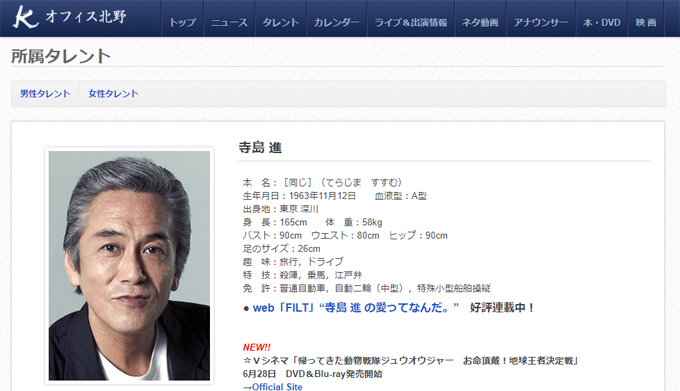Select the 出身地：東京 深川 line
Screen dimensions: 680x391
281,209
